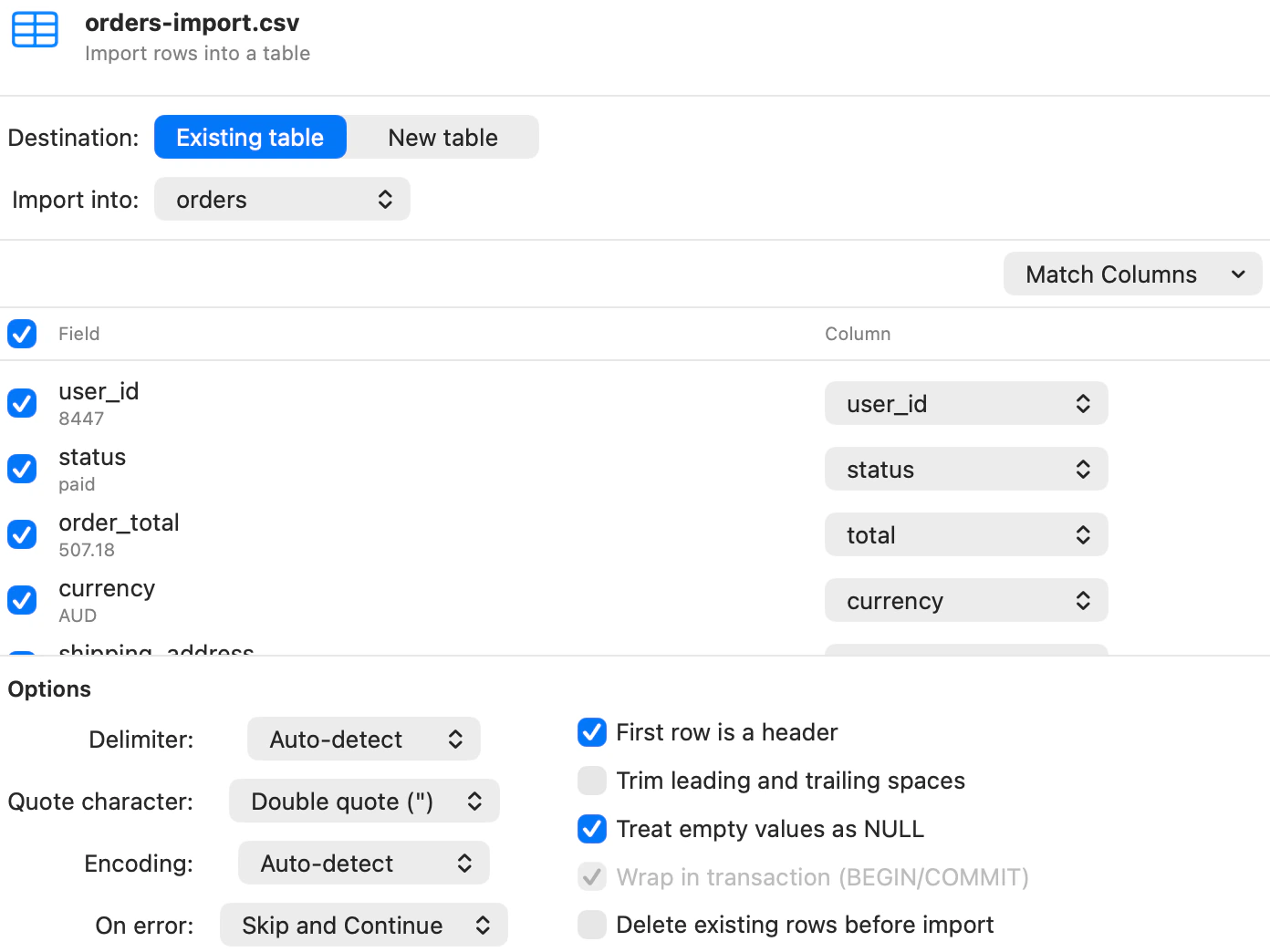Screen dimensions: 1270x952
Task: Open the currency column mapping dropdown
Action: (x=966, y=600)
